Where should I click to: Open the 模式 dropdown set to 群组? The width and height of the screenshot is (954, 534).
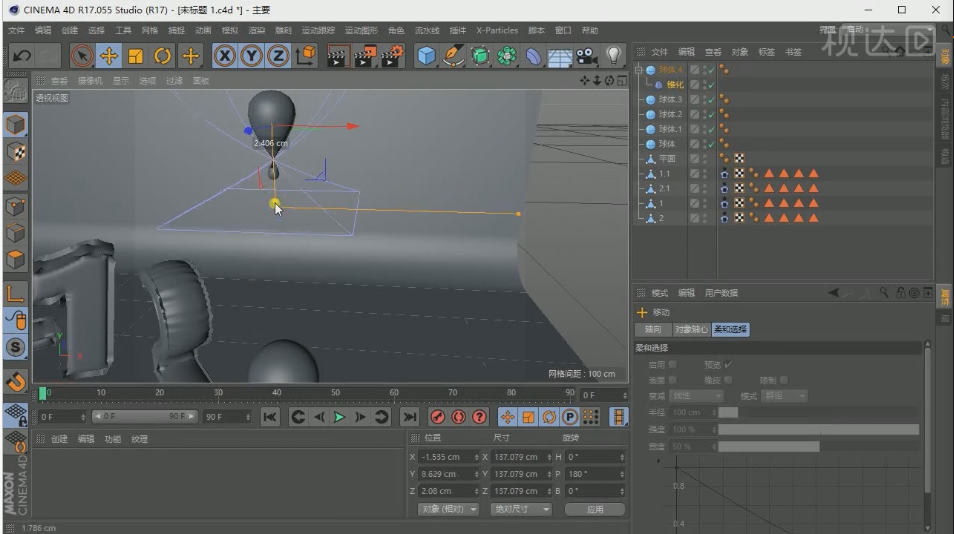pyautogui.click(x=784, y=396)
